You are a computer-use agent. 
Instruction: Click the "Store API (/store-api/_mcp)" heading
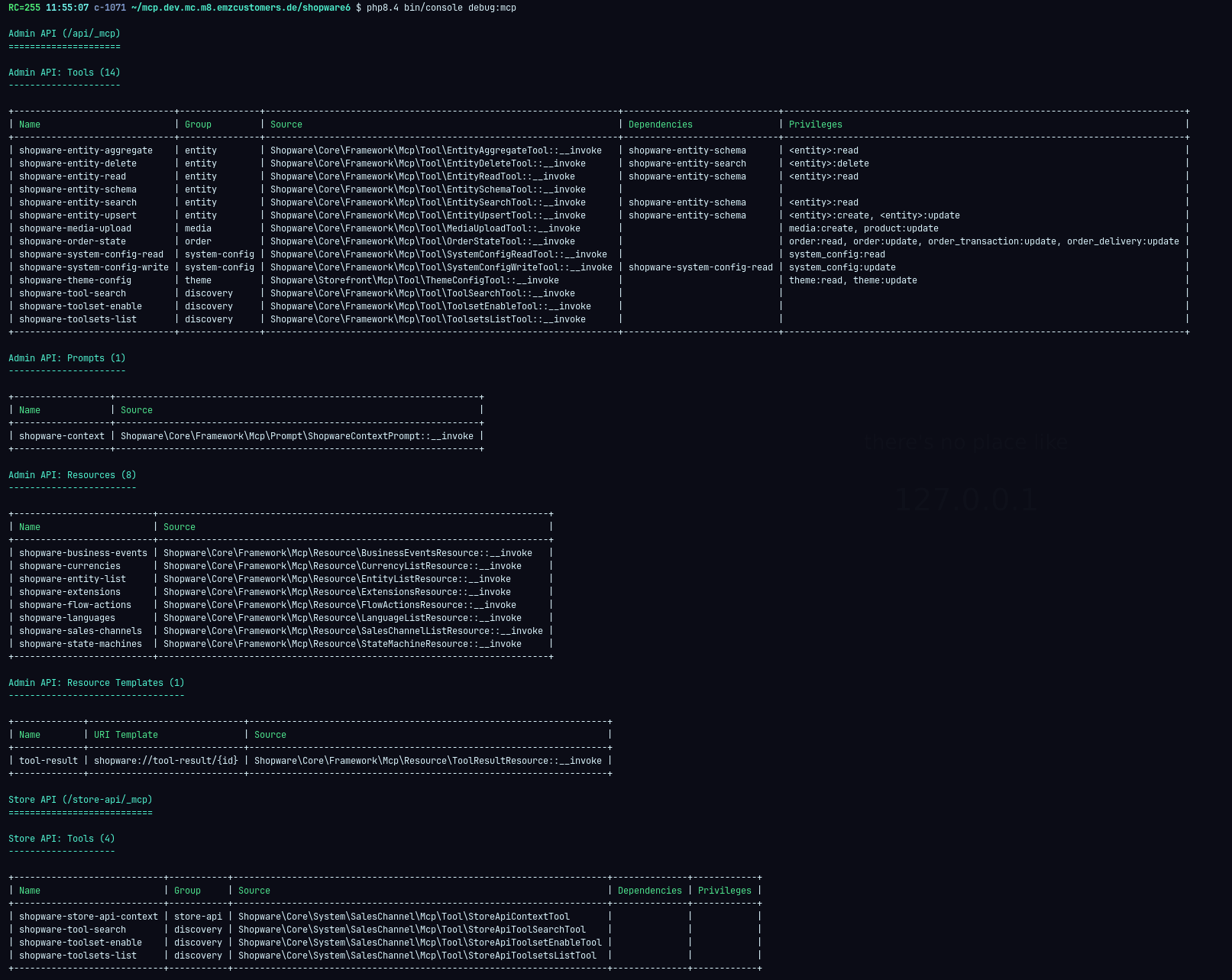(80, 800)
